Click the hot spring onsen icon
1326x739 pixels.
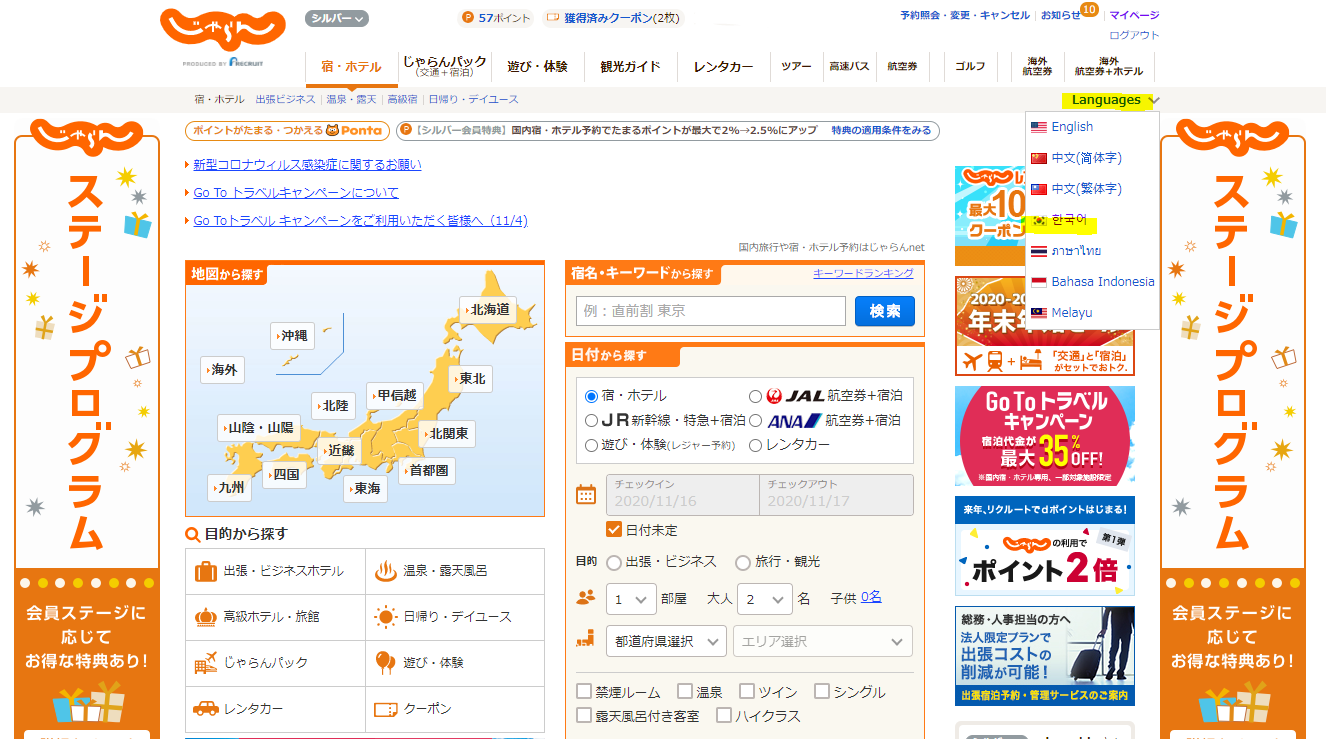click(386, 571)
